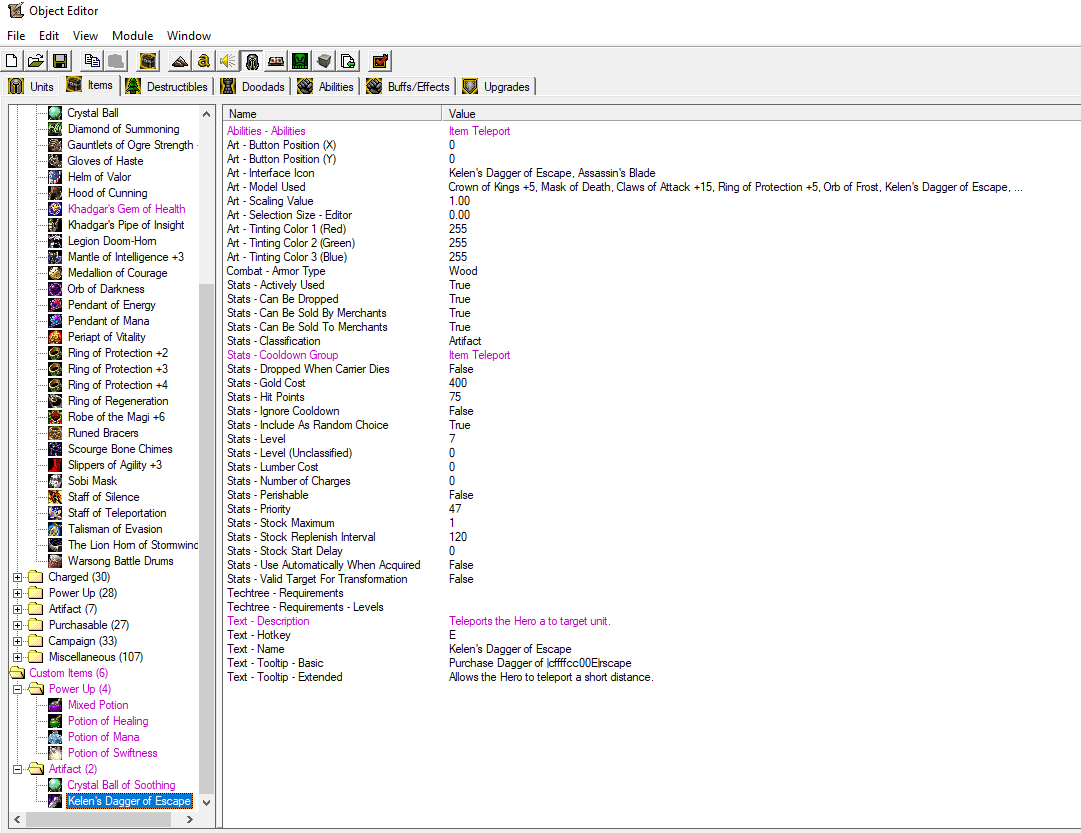Switch to the Upgrades tab
This screenshot has width=1081, height=833.
pos(497,86)
